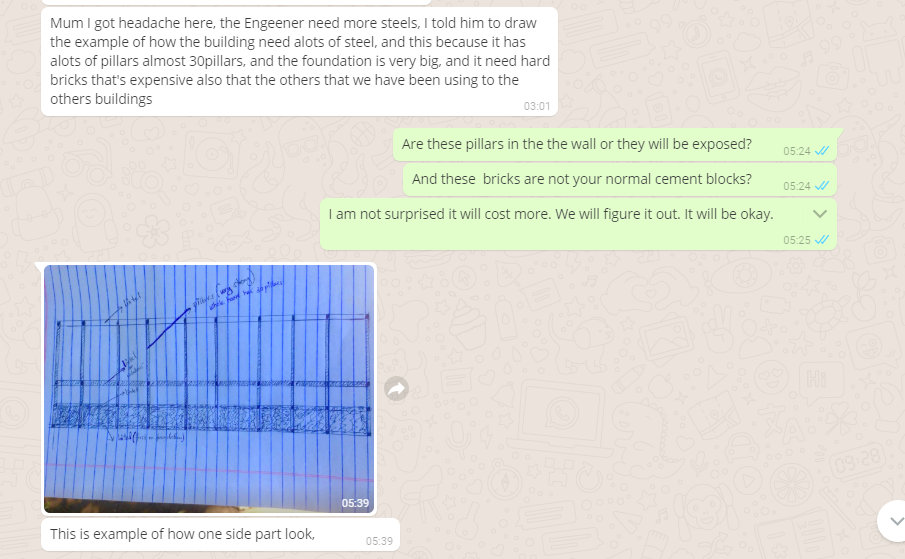Click the 05:39 time on the caption message

[x=379, y=541]
